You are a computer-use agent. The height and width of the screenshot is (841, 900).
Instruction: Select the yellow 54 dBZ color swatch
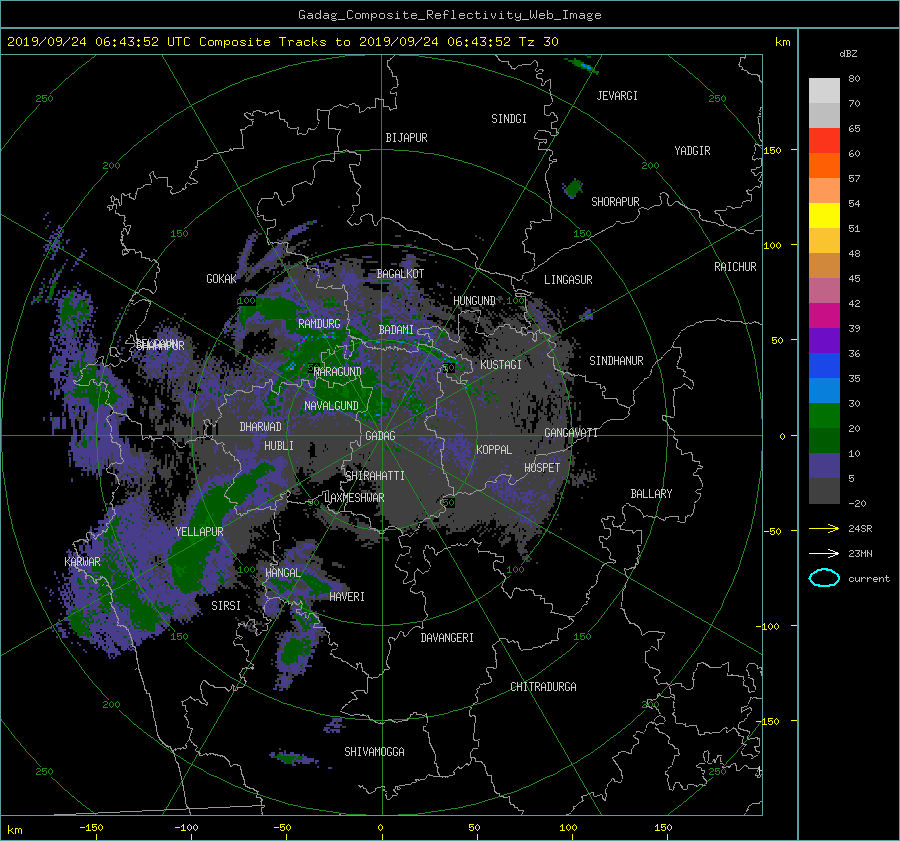[x=824, y=215]
